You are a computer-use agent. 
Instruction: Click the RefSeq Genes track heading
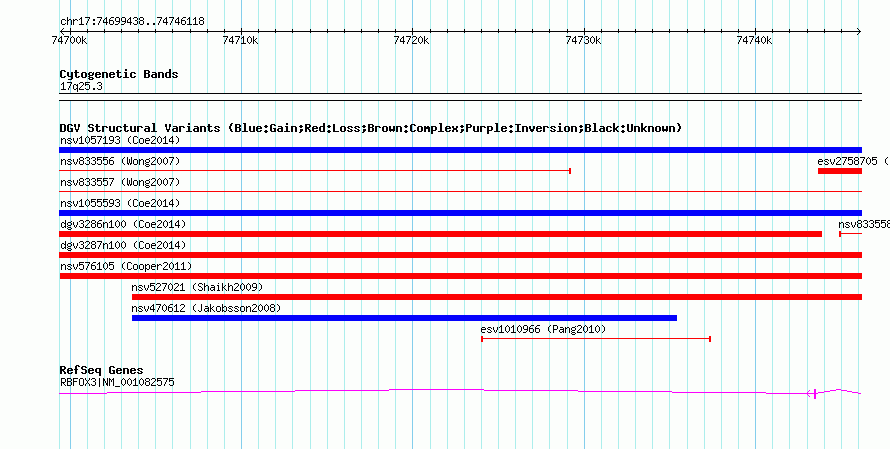tap(101, 370)
